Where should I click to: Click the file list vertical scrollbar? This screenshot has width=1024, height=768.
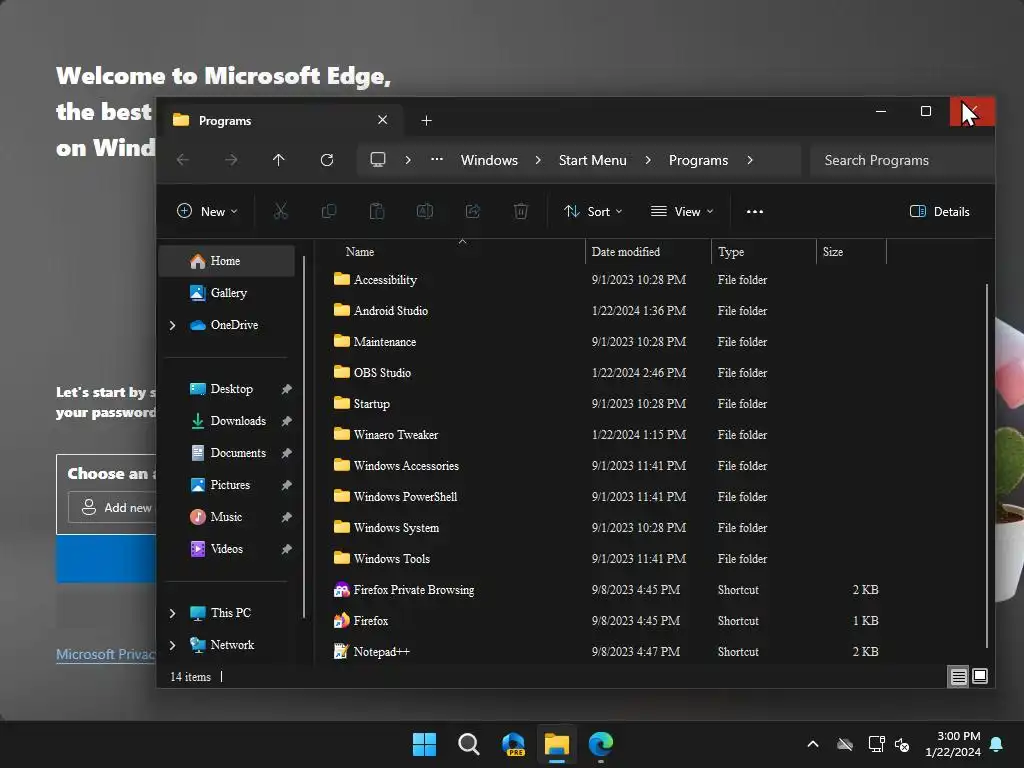click(x=986, y=466)
